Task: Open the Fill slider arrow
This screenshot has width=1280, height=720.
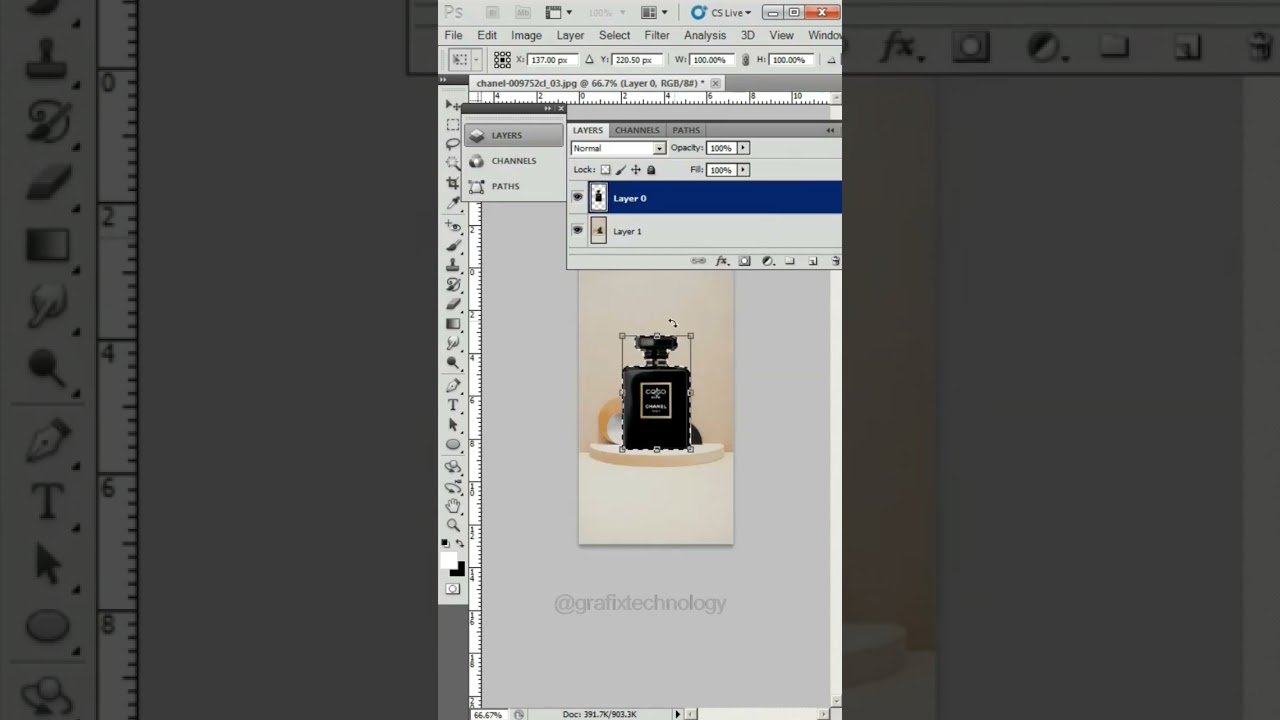Action: [743, 170]
